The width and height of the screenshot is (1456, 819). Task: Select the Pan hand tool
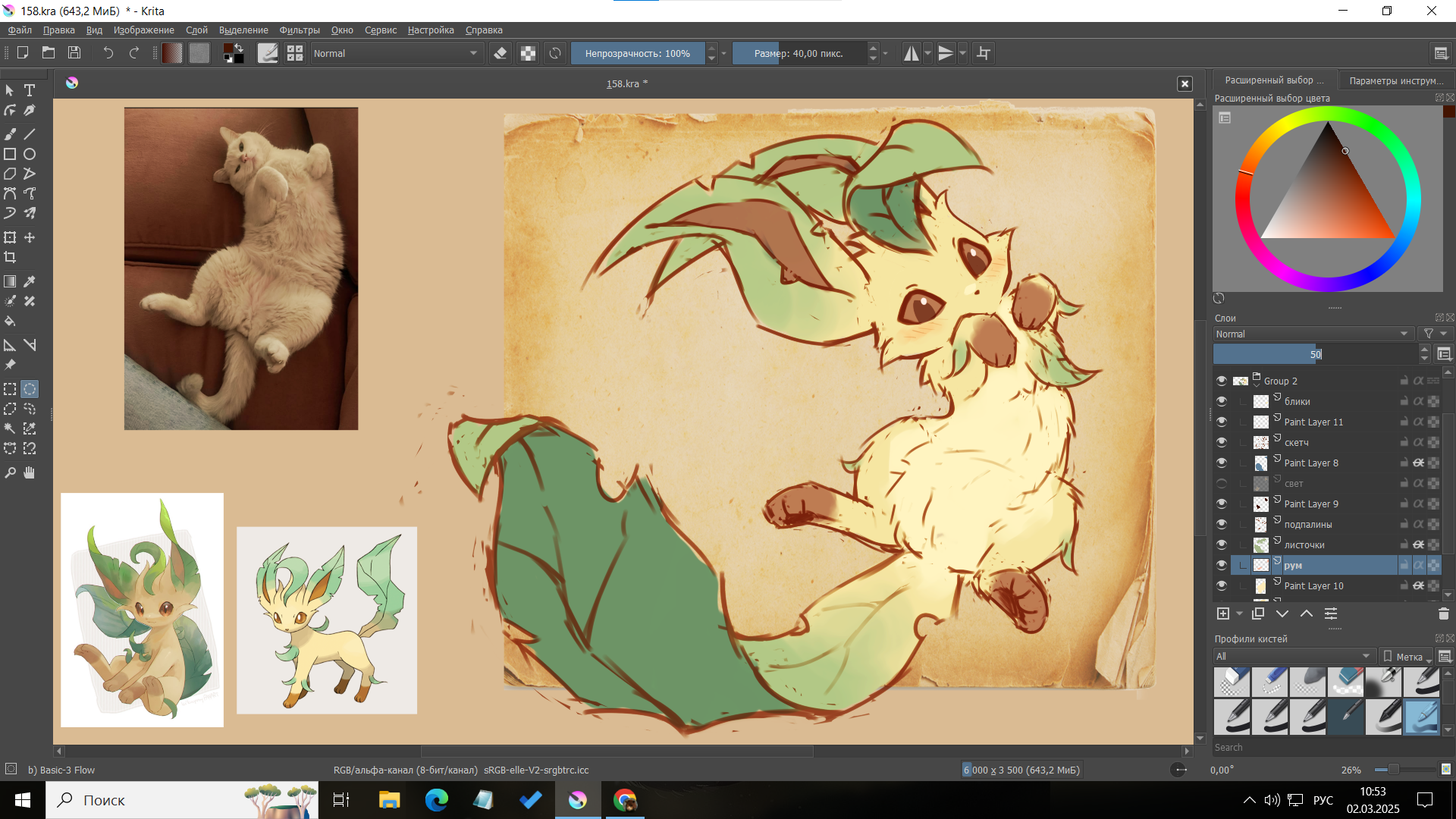click(30, 472)
